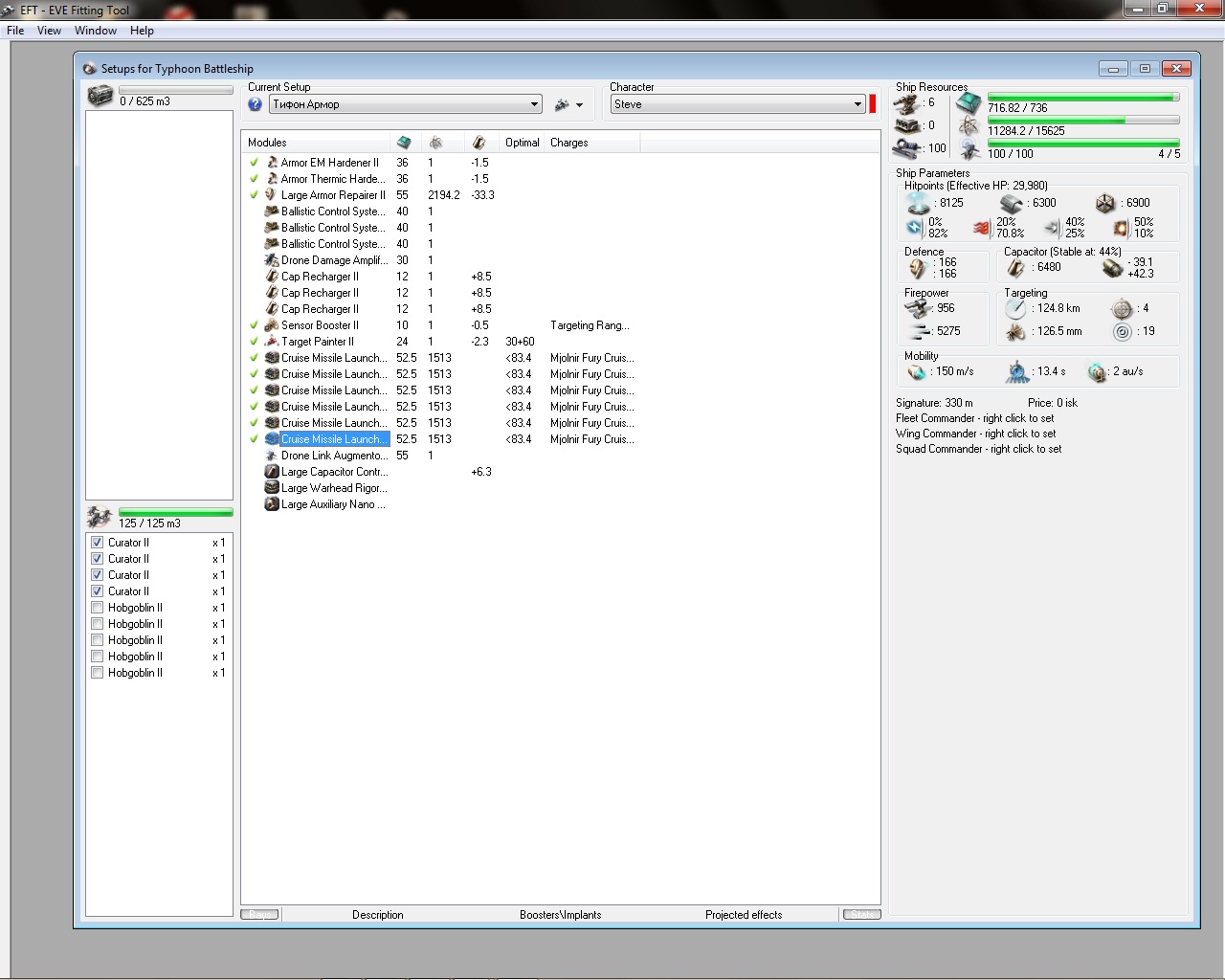This screenshot has width=1225, height=980.
Task: Click the Optimal column header
Action: point(523,143)
